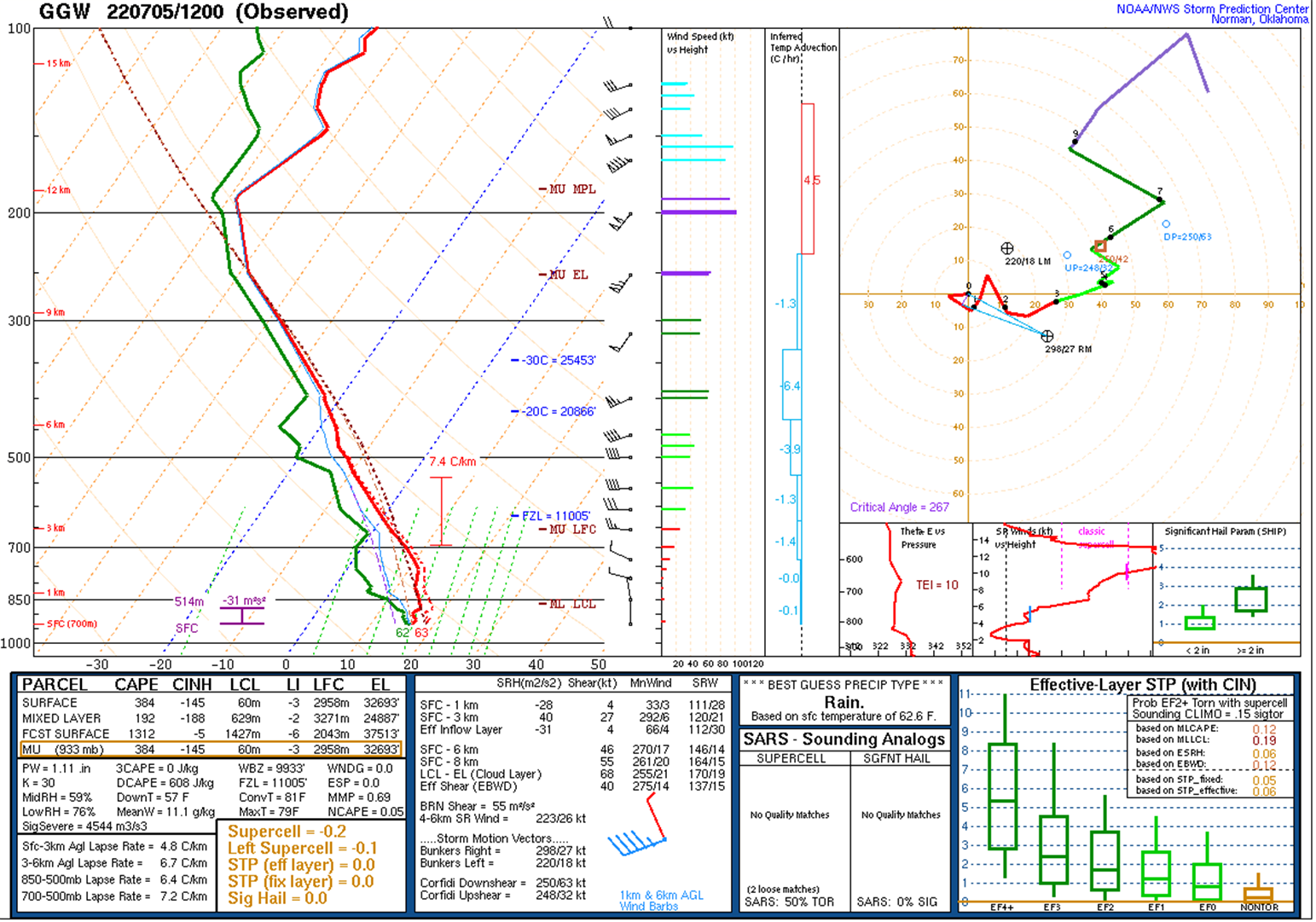The width and height of the screenshot is (1316, 922).
Task: Click the red 15 km height marker
Action: tap(59, 64)
